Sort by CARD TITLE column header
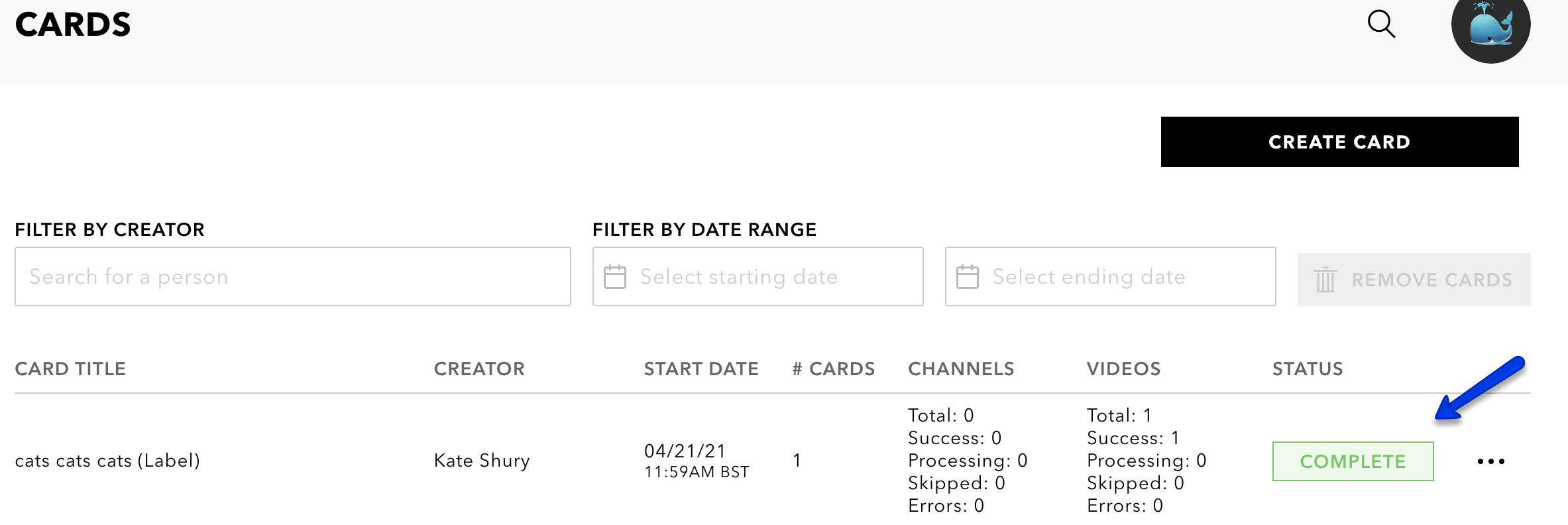 70,369
